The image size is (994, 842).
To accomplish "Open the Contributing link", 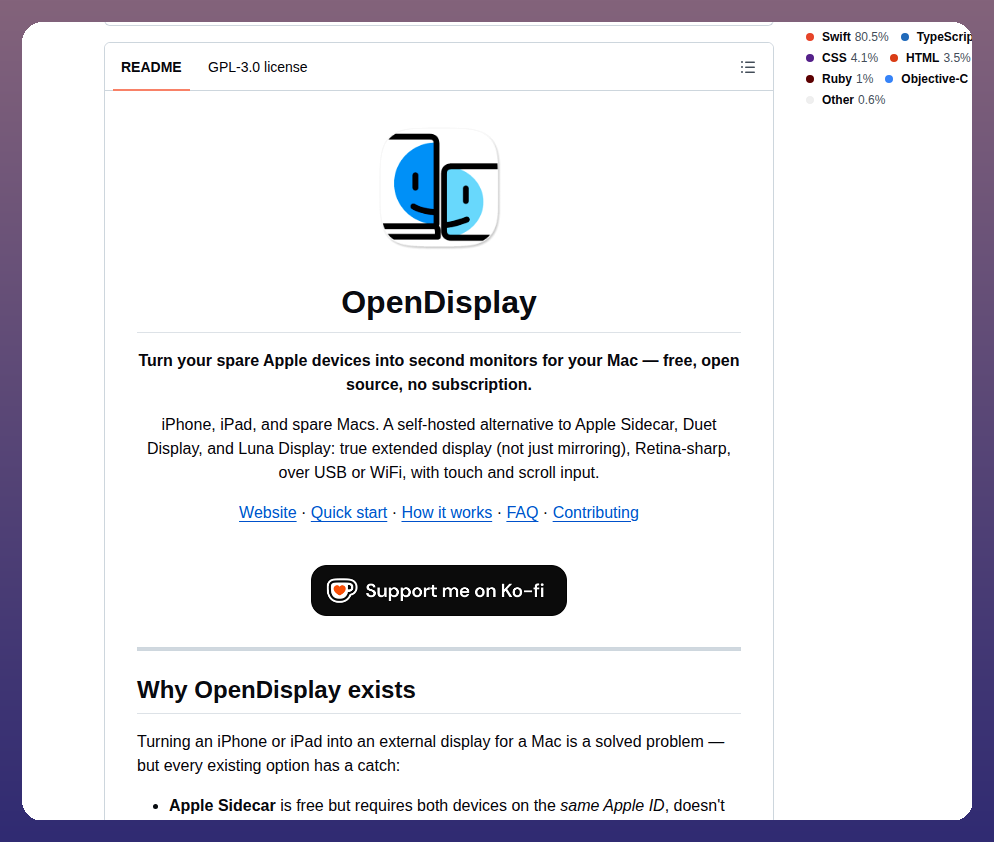I will pyautogui.click(x=596, y=512).
